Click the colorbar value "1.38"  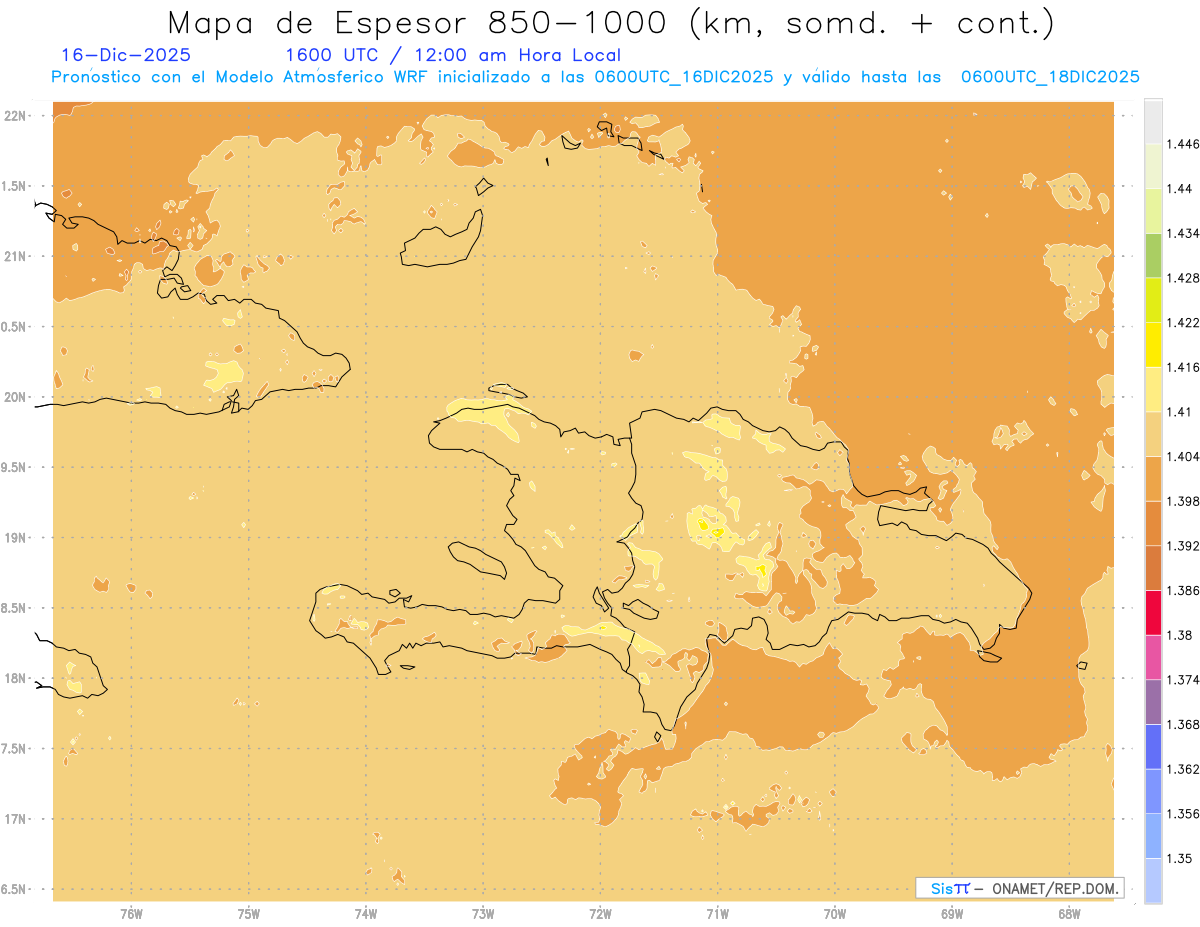pos(1178,635)
